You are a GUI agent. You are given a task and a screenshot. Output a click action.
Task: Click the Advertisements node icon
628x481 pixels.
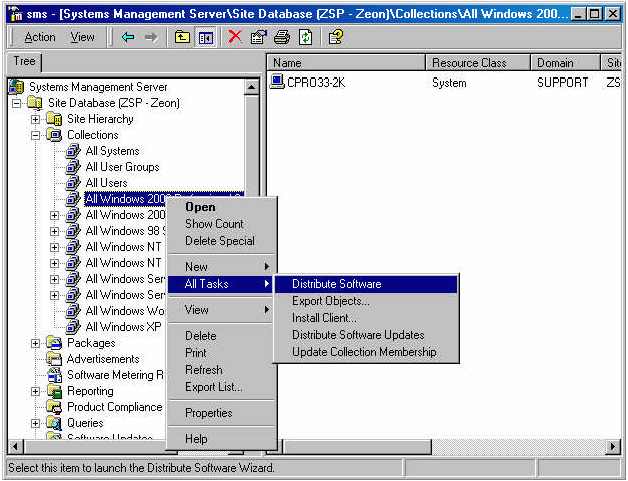(54, 359)
